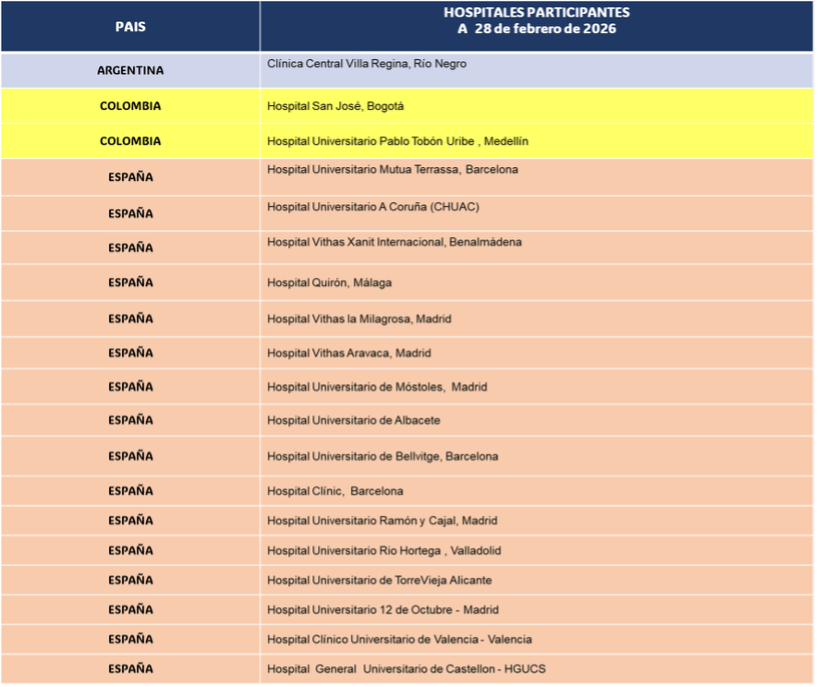Click the ESPAÑA cell beside Hospital General Castellon
This screenshot has width=818, height=687.
pos(130,669)
